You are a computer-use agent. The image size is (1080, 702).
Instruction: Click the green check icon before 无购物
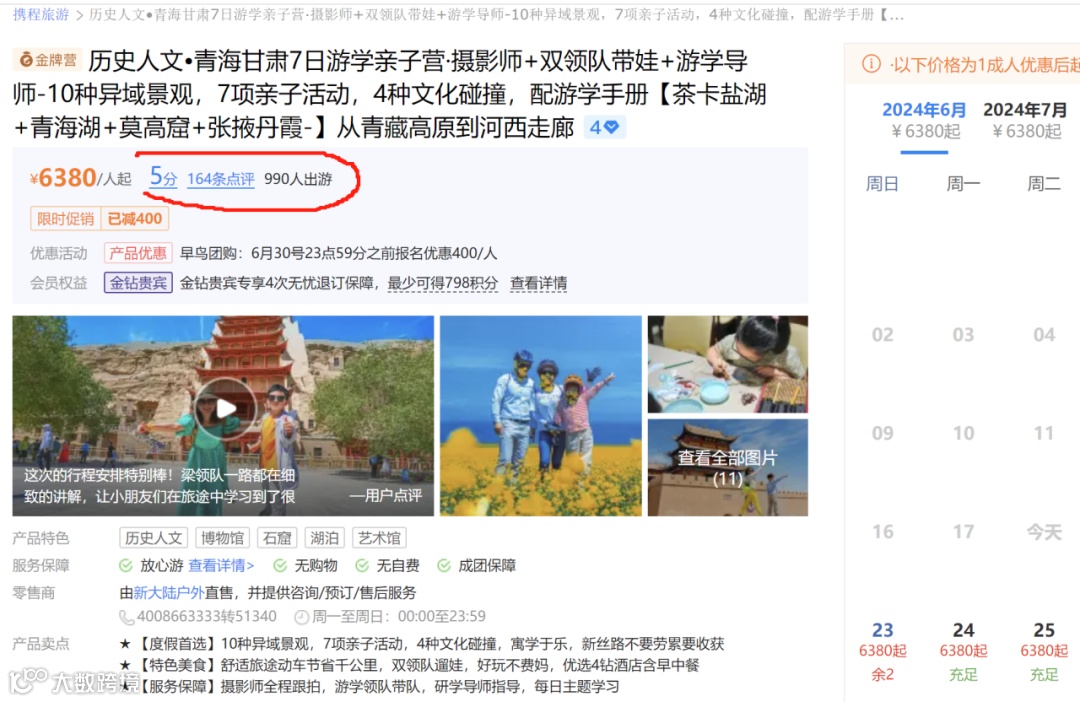tap(280, 566)
